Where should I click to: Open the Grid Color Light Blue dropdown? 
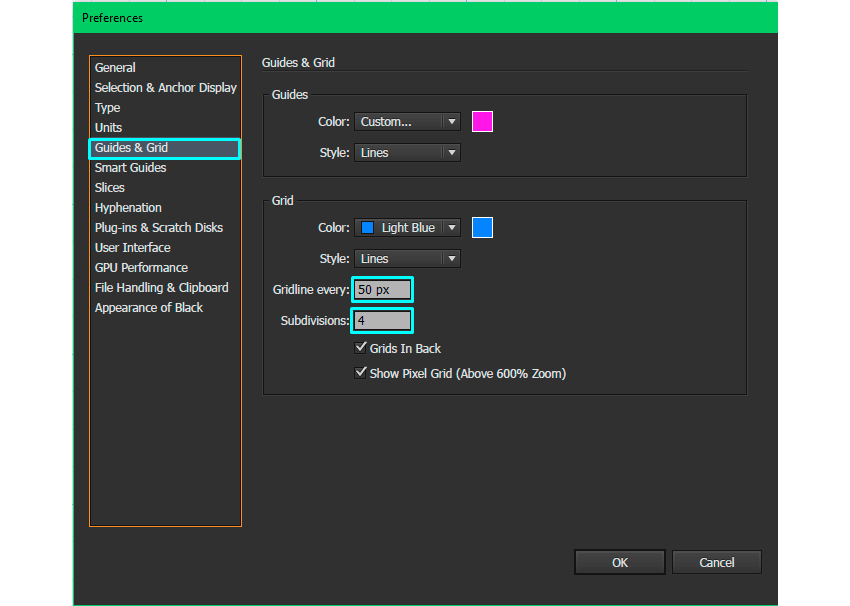407,228
